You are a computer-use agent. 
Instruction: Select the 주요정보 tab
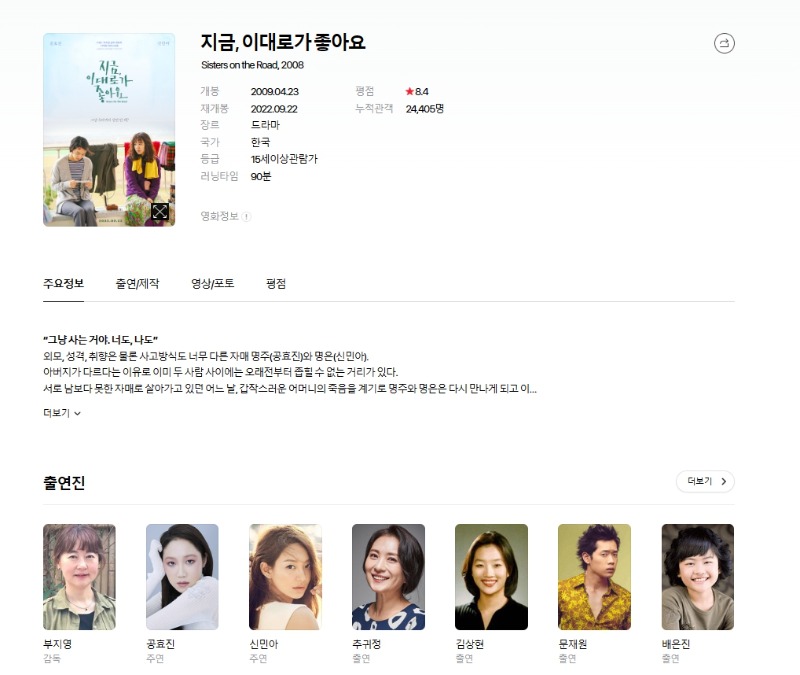pyautogui.click(x=63, y=284)
